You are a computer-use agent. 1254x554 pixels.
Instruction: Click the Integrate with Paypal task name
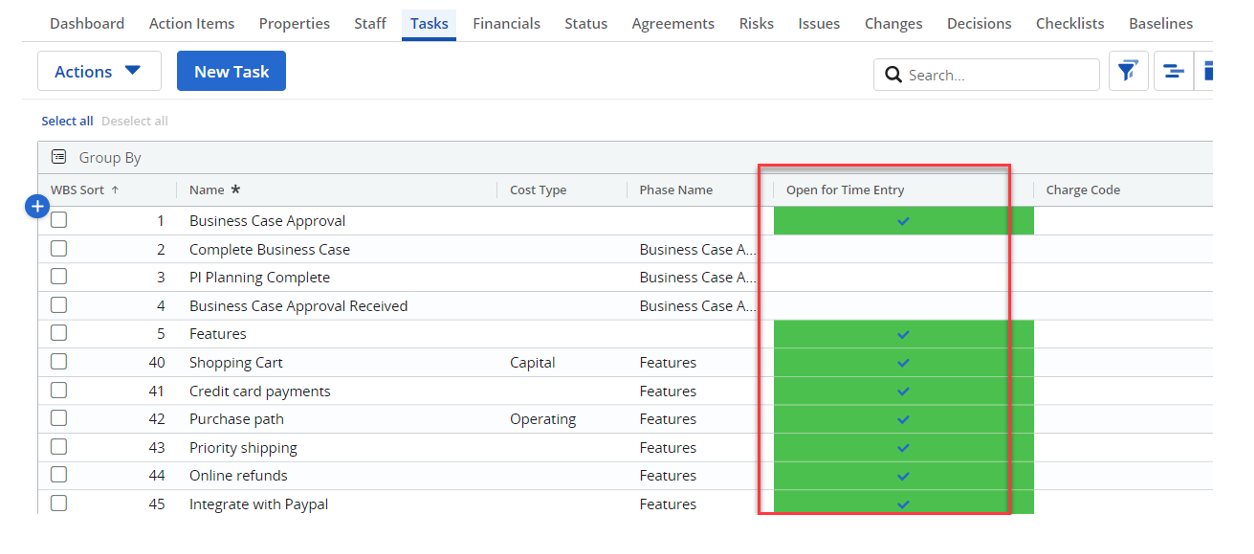point(259,504)
